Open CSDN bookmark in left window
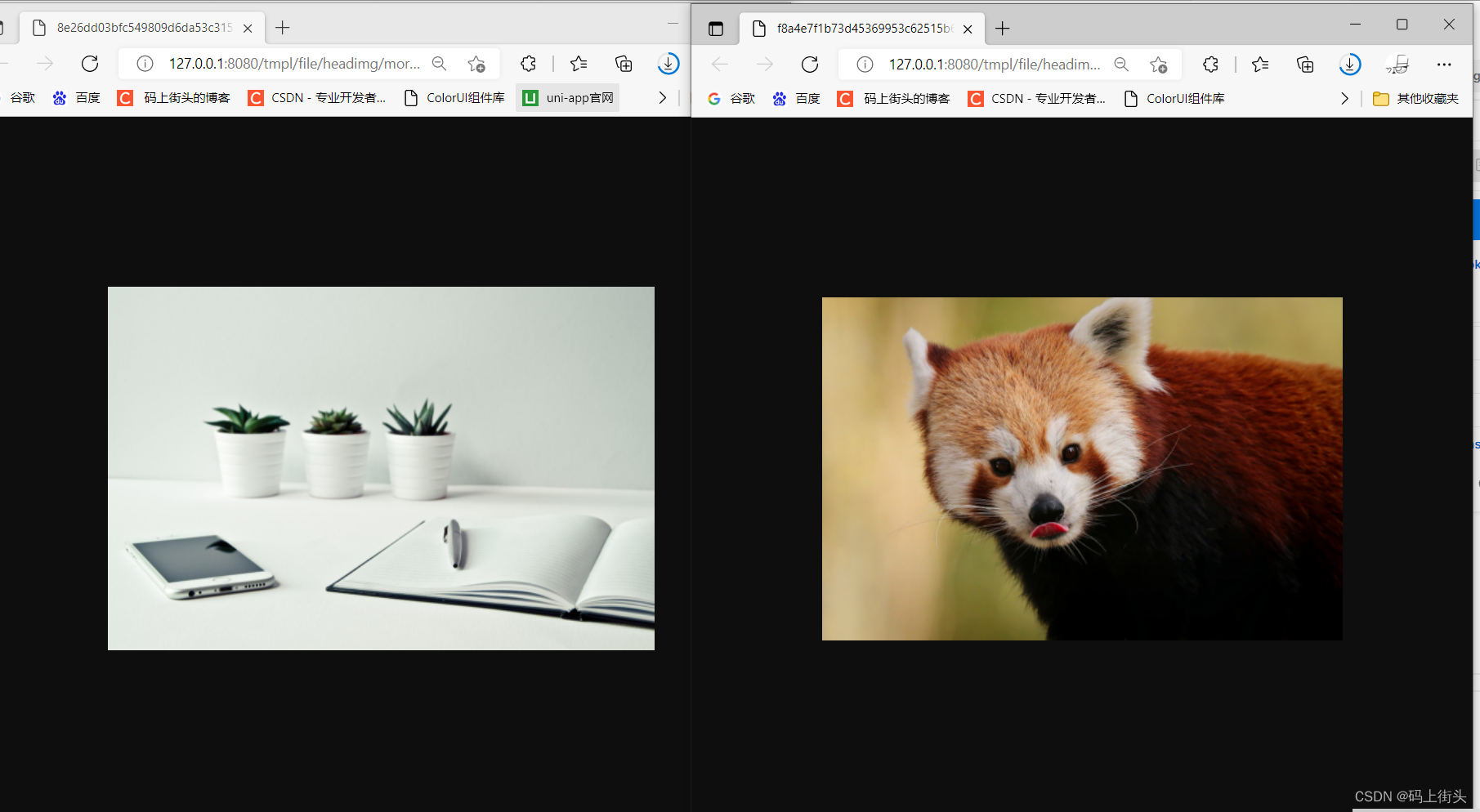This screenshot has width=1480, height=812. tap(317, 98)
